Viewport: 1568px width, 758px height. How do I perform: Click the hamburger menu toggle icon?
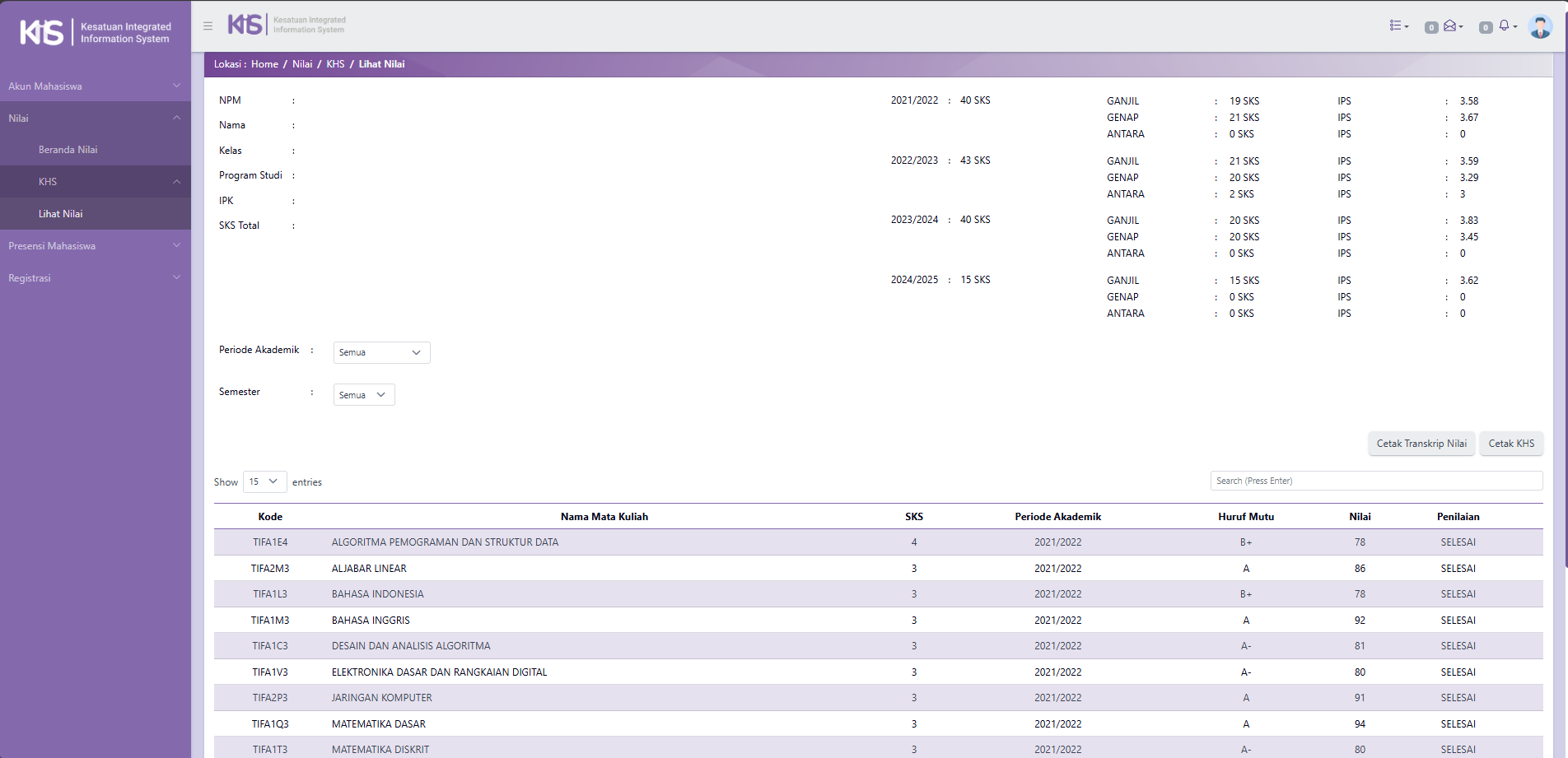click(208, 26)
